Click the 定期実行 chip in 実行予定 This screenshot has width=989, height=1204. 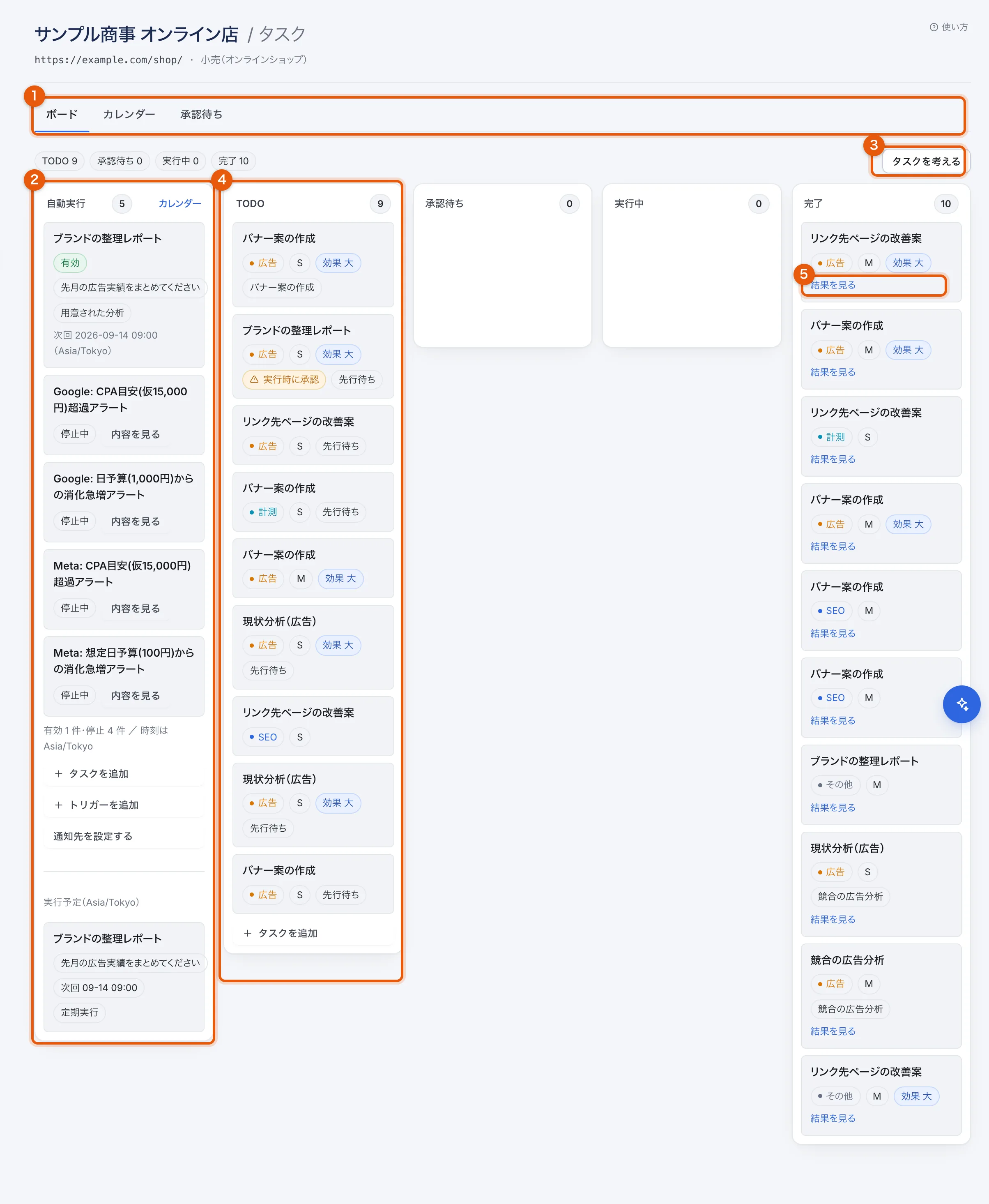(x=79, y=1013)
